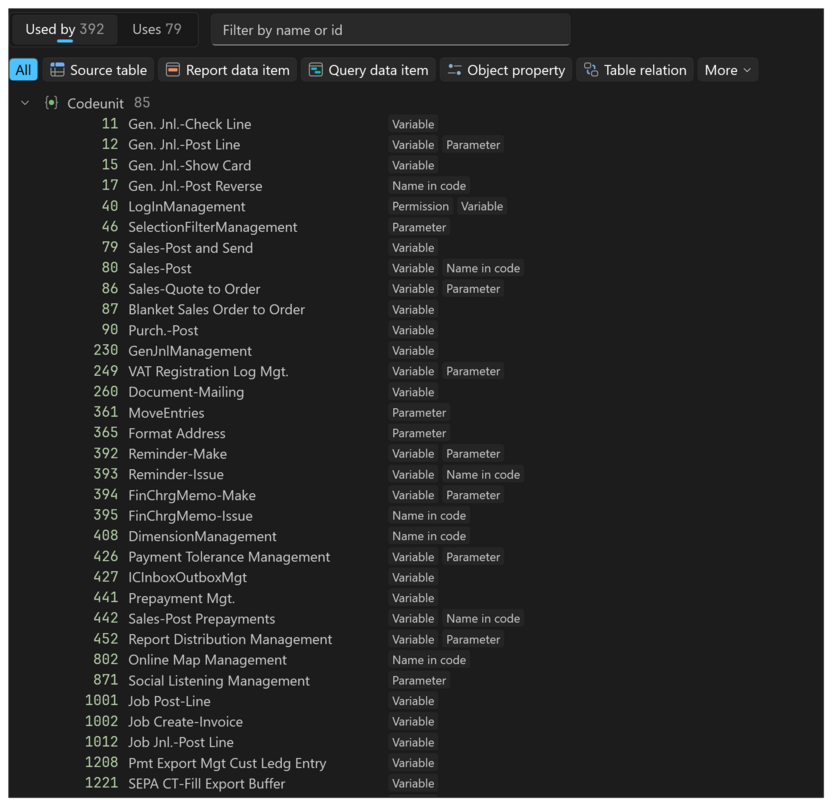Open codeunit Gen. Jnl.-Post Line

coord(184,145)
